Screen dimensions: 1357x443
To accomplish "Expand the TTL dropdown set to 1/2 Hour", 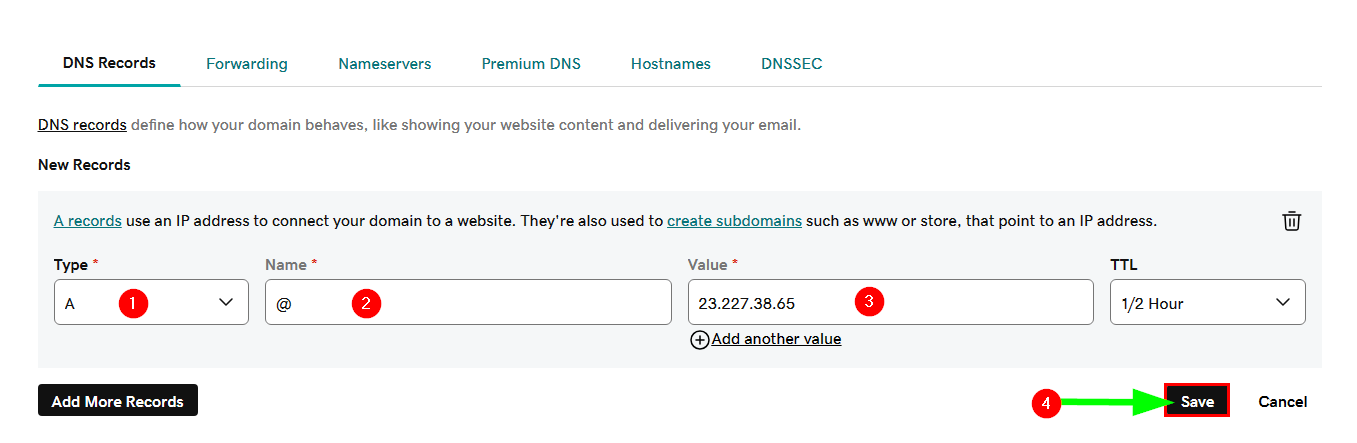I will tap(1207, 303).
